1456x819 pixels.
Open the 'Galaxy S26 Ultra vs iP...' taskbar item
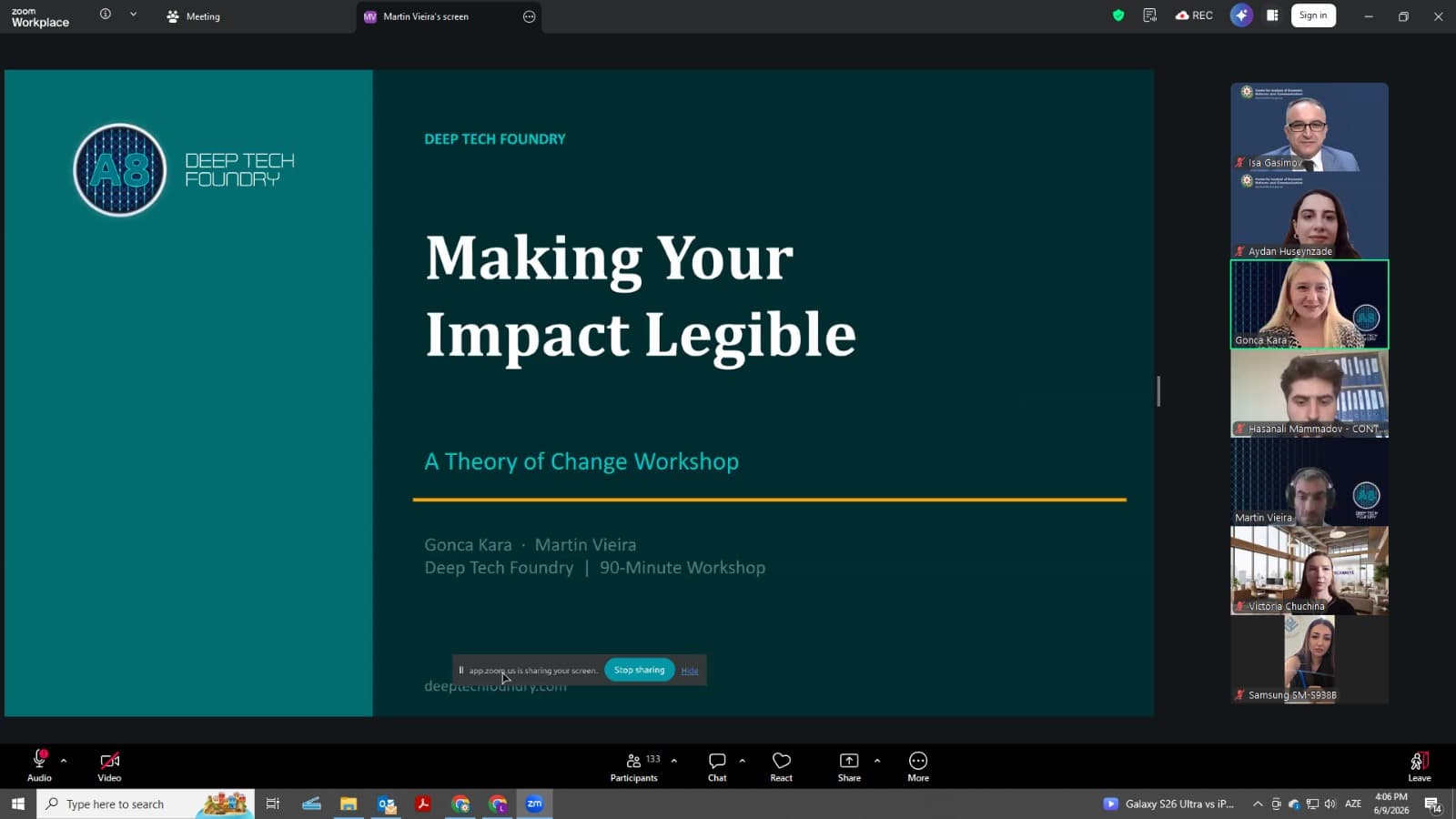click(x=1169, y=804)
